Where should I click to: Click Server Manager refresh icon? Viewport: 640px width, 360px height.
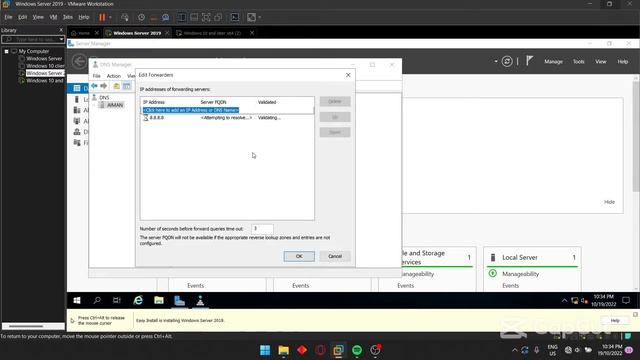tap(507, 62)
